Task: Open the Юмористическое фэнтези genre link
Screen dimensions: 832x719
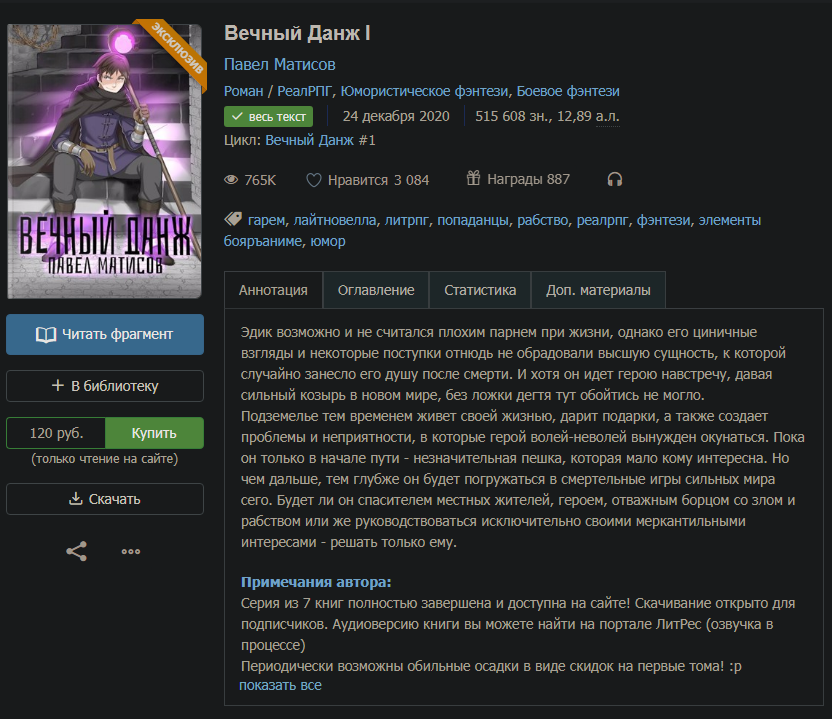Action: tap(424, 91)
